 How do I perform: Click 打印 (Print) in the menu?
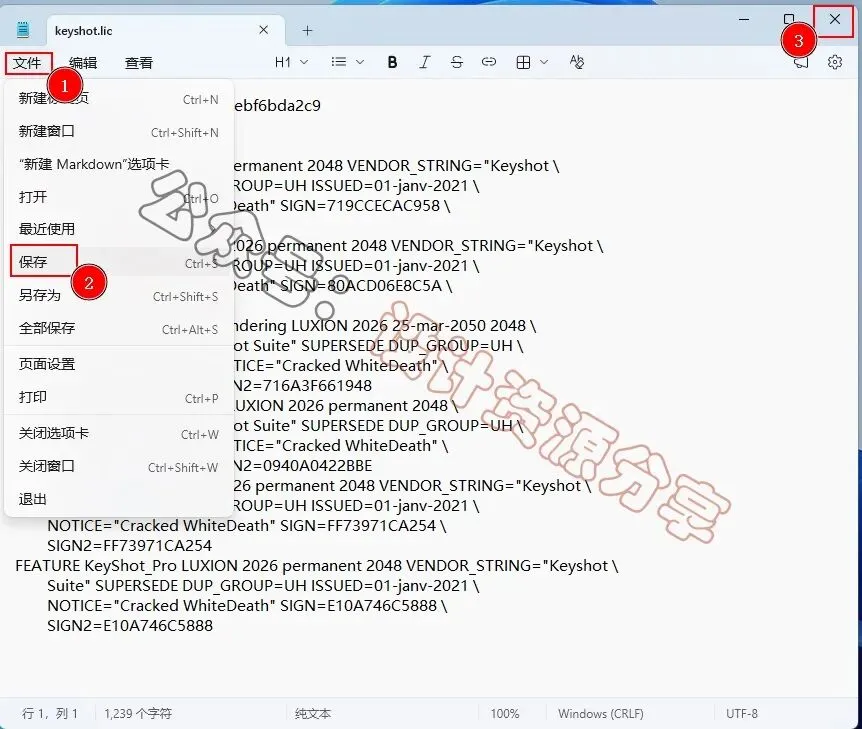coord(119,397)
